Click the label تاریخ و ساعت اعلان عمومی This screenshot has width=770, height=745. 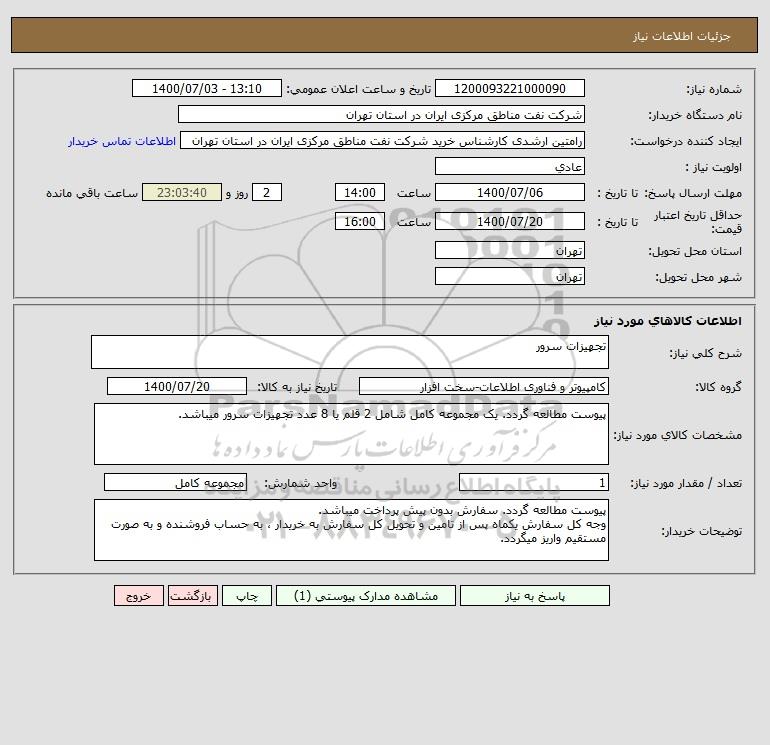(358, 89)
